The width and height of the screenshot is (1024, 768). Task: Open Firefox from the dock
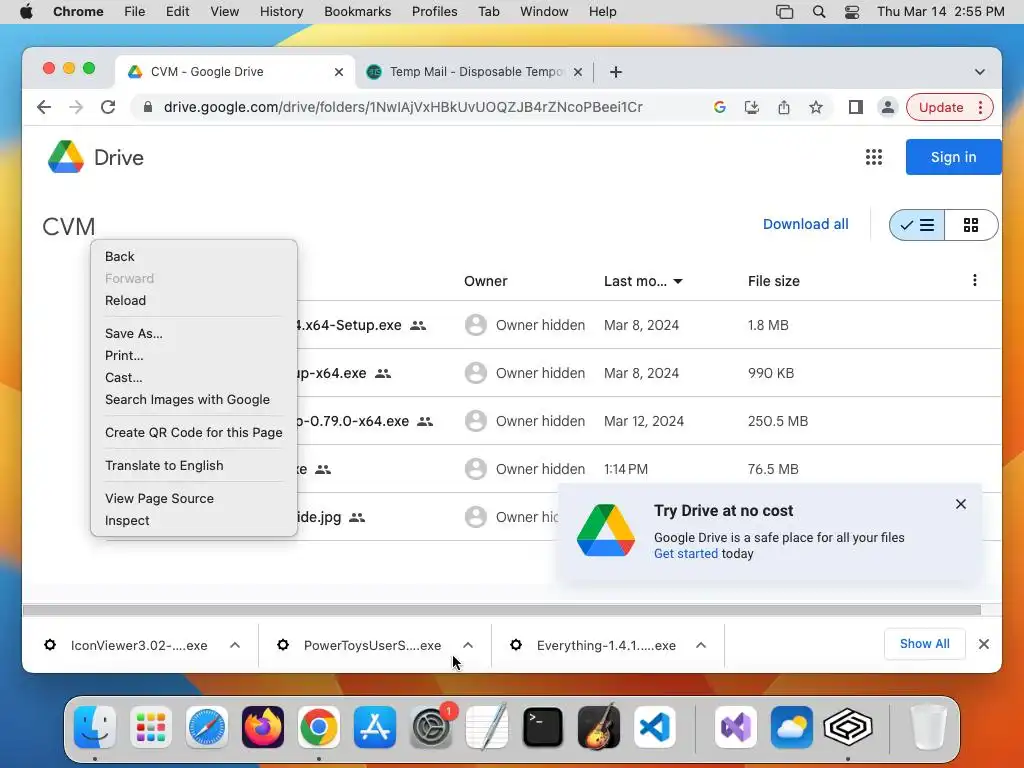pyautogui.click(x=263, y=726)
